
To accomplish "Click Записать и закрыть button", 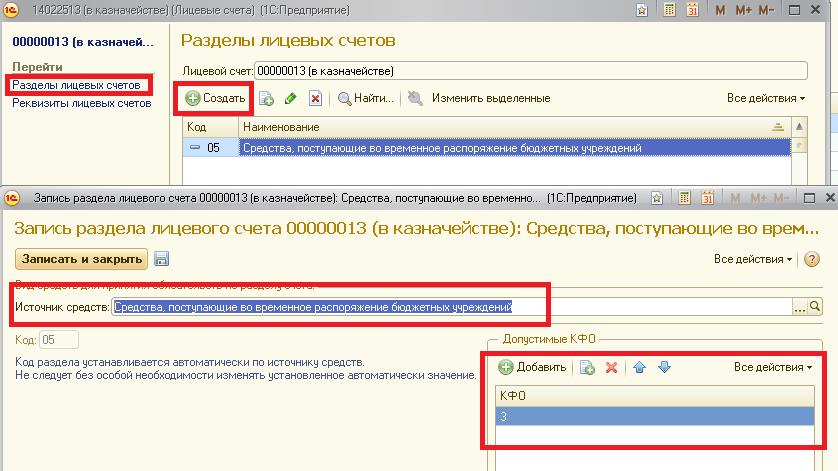I will pyautogui.click(x=81, y=259).
